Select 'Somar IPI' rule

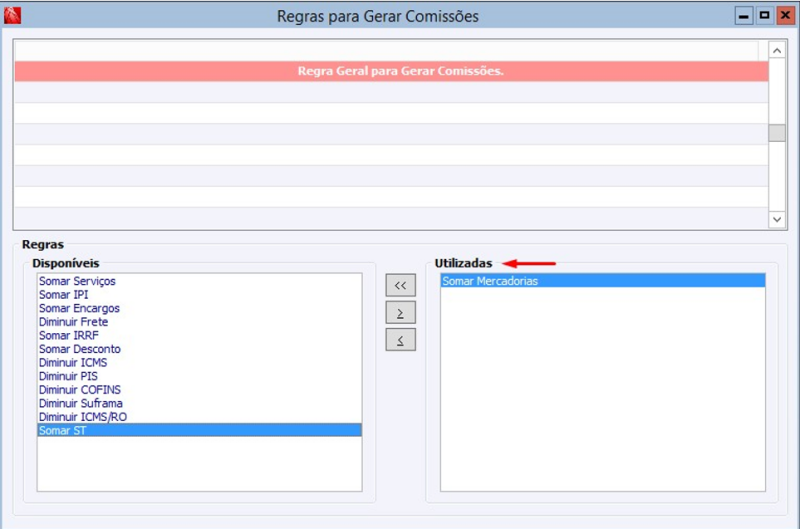click(x=199, y=295)
